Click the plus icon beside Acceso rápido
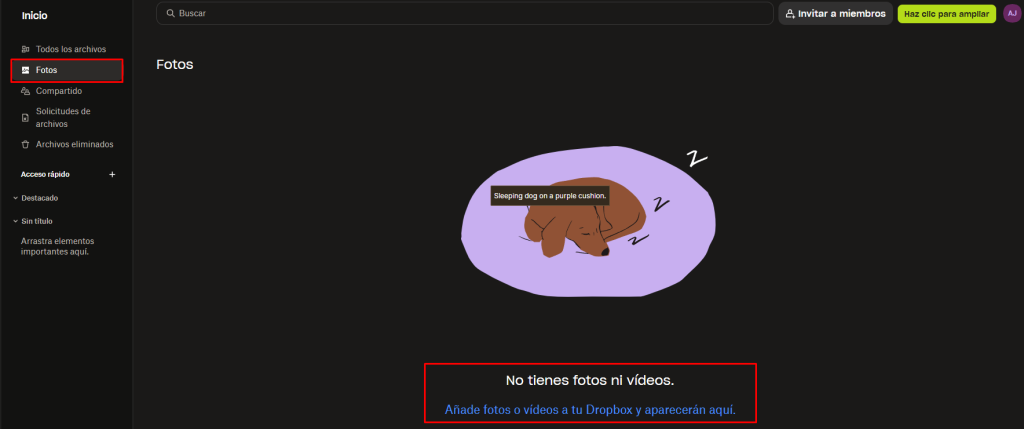 click(112, 174)
